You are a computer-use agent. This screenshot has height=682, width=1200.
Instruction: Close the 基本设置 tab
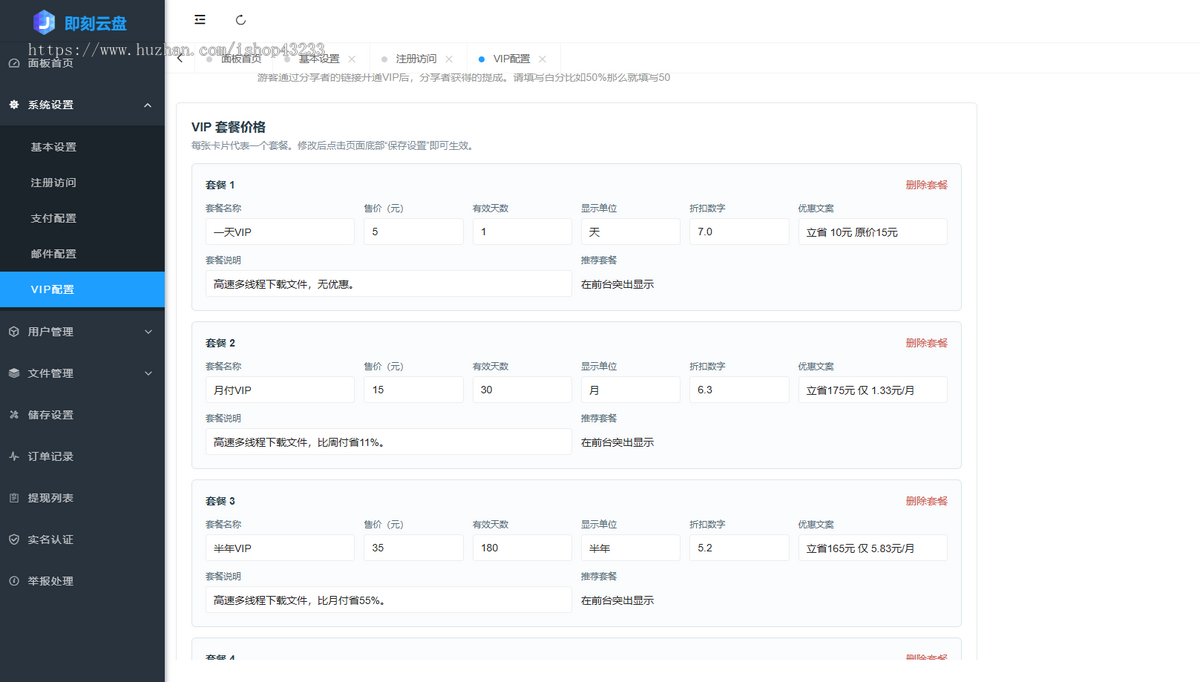pyautogui.click(x=352, y=60)
